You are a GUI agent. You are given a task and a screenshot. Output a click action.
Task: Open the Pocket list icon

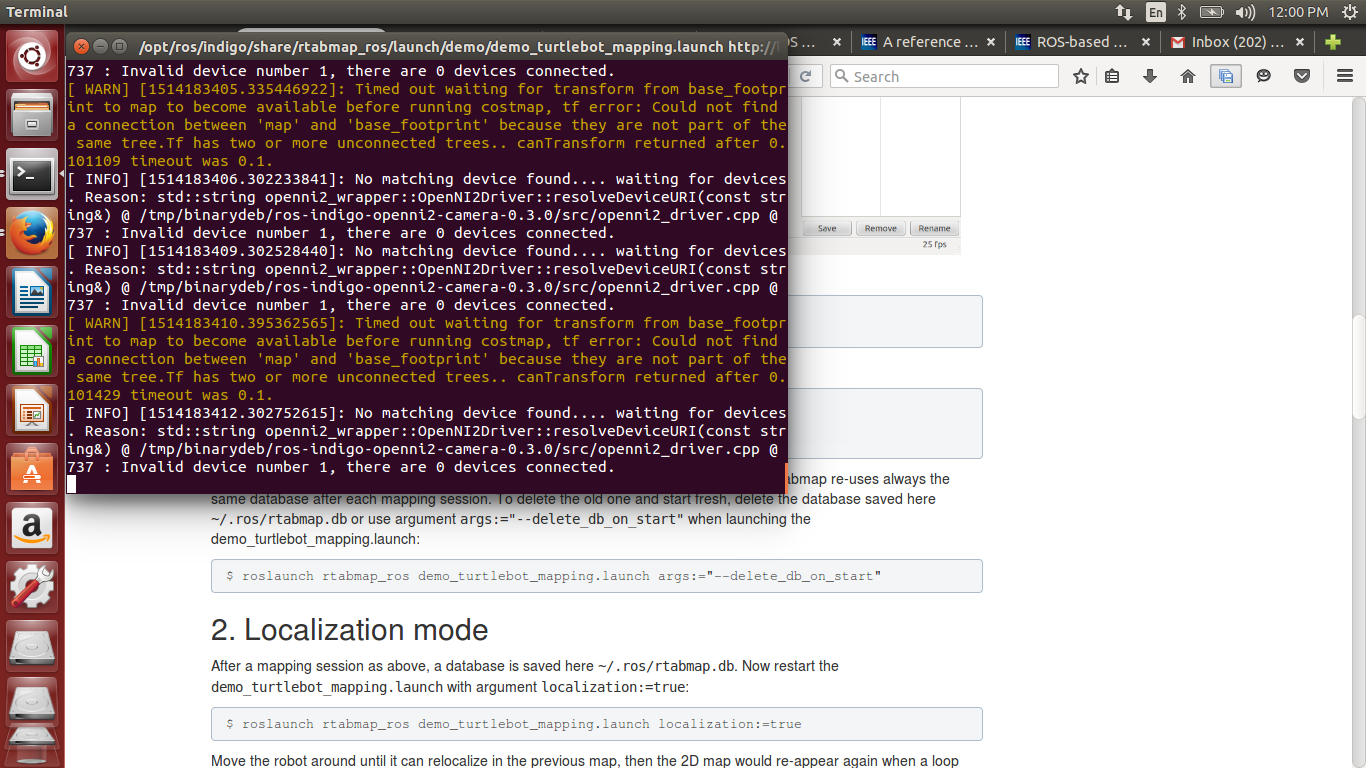pos(1302,77)
